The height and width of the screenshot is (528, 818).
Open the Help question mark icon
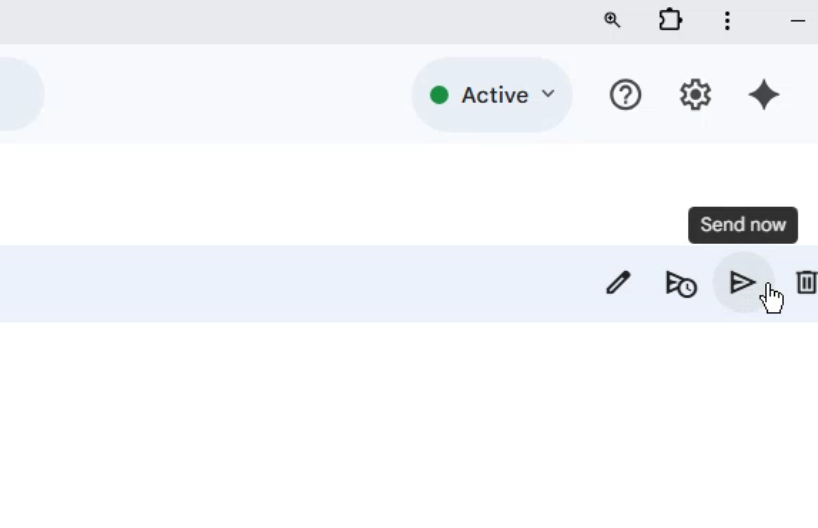[x=625, y=95]
